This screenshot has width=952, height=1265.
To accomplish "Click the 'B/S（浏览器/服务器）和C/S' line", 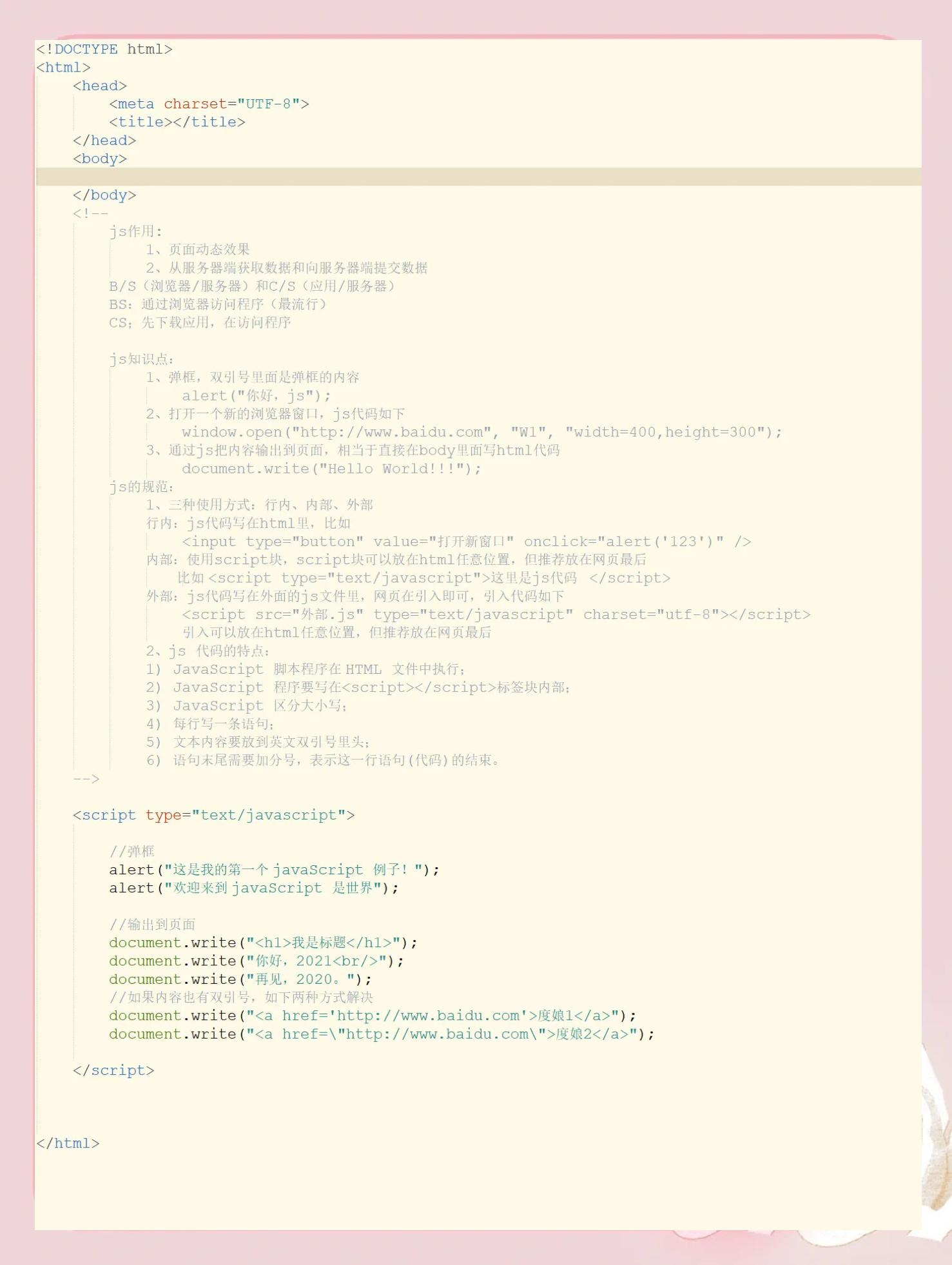I will pyautogui.click(x=252, y=286).
